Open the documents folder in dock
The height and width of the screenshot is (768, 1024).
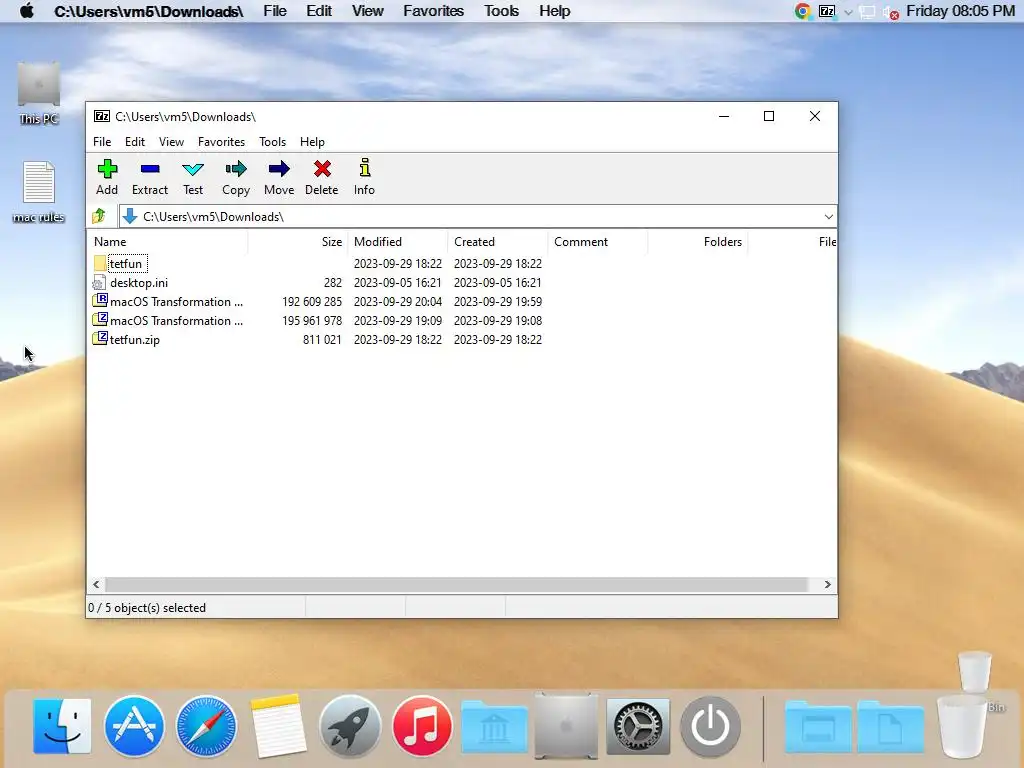[x=890, y=728]
